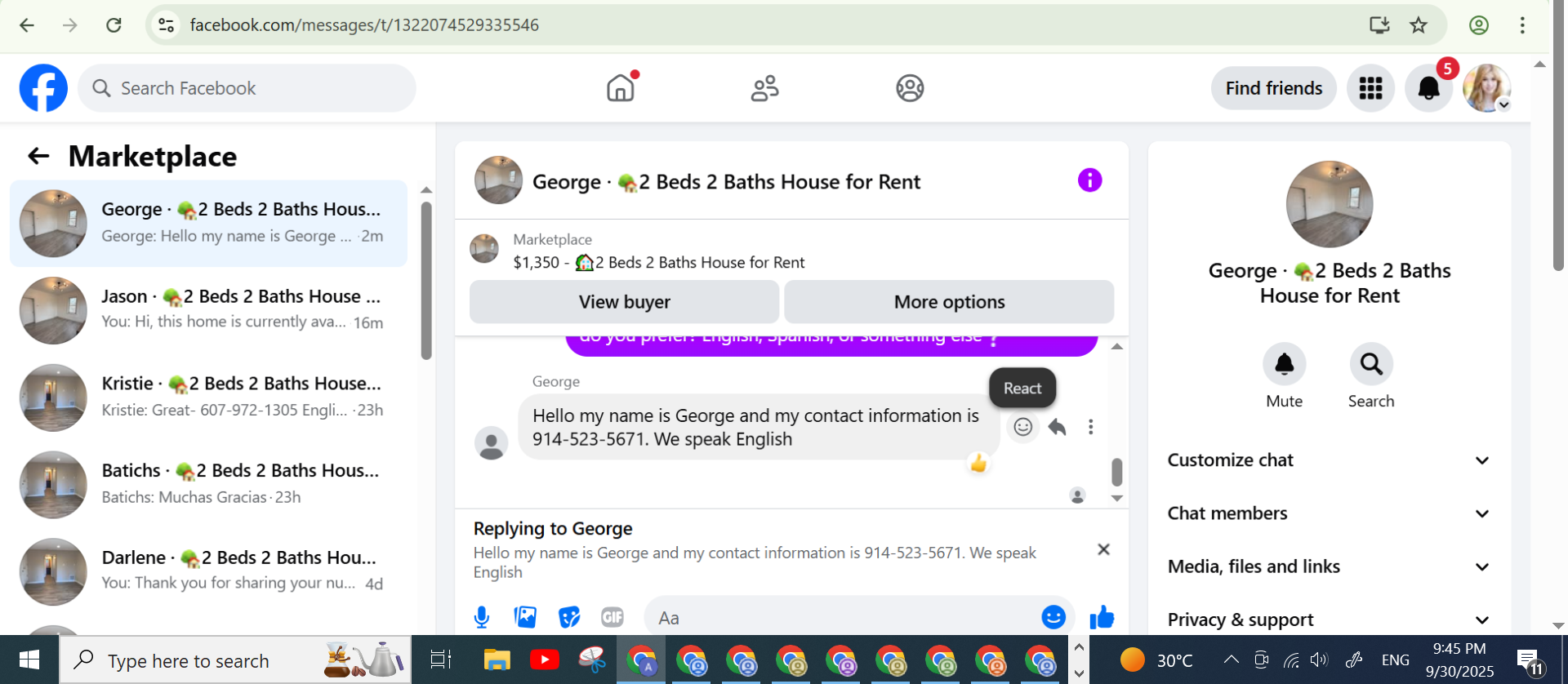This screenshot has height=684, width=1568.
Task: Click Windows taskbar search box
Action: (235, 660)
